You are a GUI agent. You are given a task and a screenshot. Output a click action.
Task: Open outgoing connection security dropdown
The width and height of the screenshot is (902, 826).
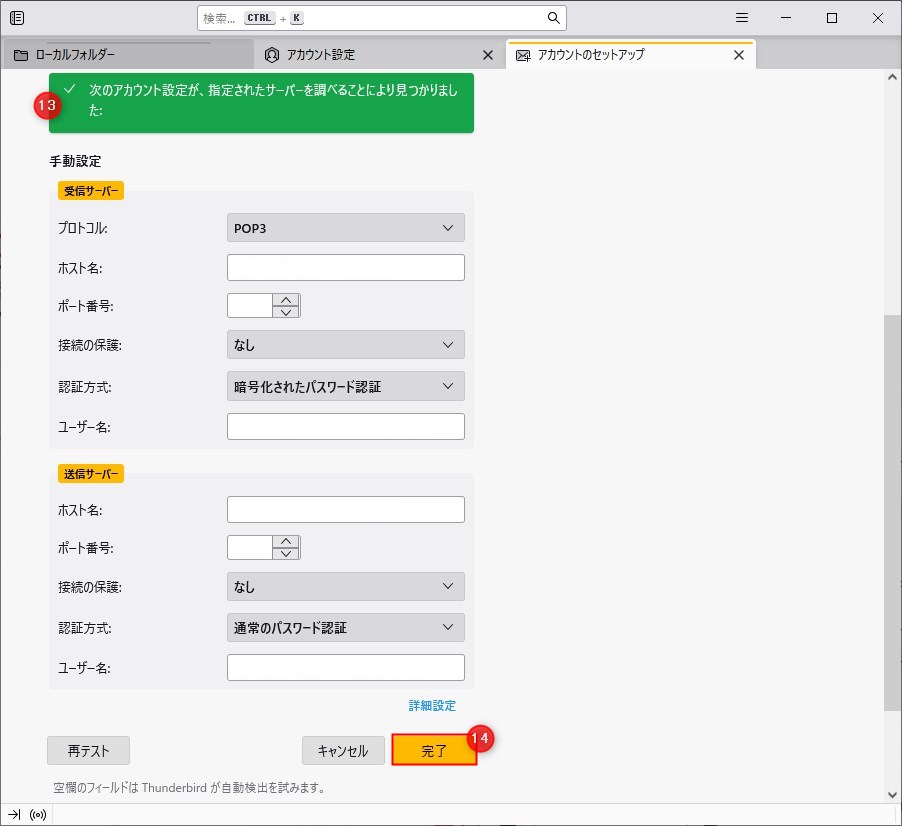click(x=346, y=586)
